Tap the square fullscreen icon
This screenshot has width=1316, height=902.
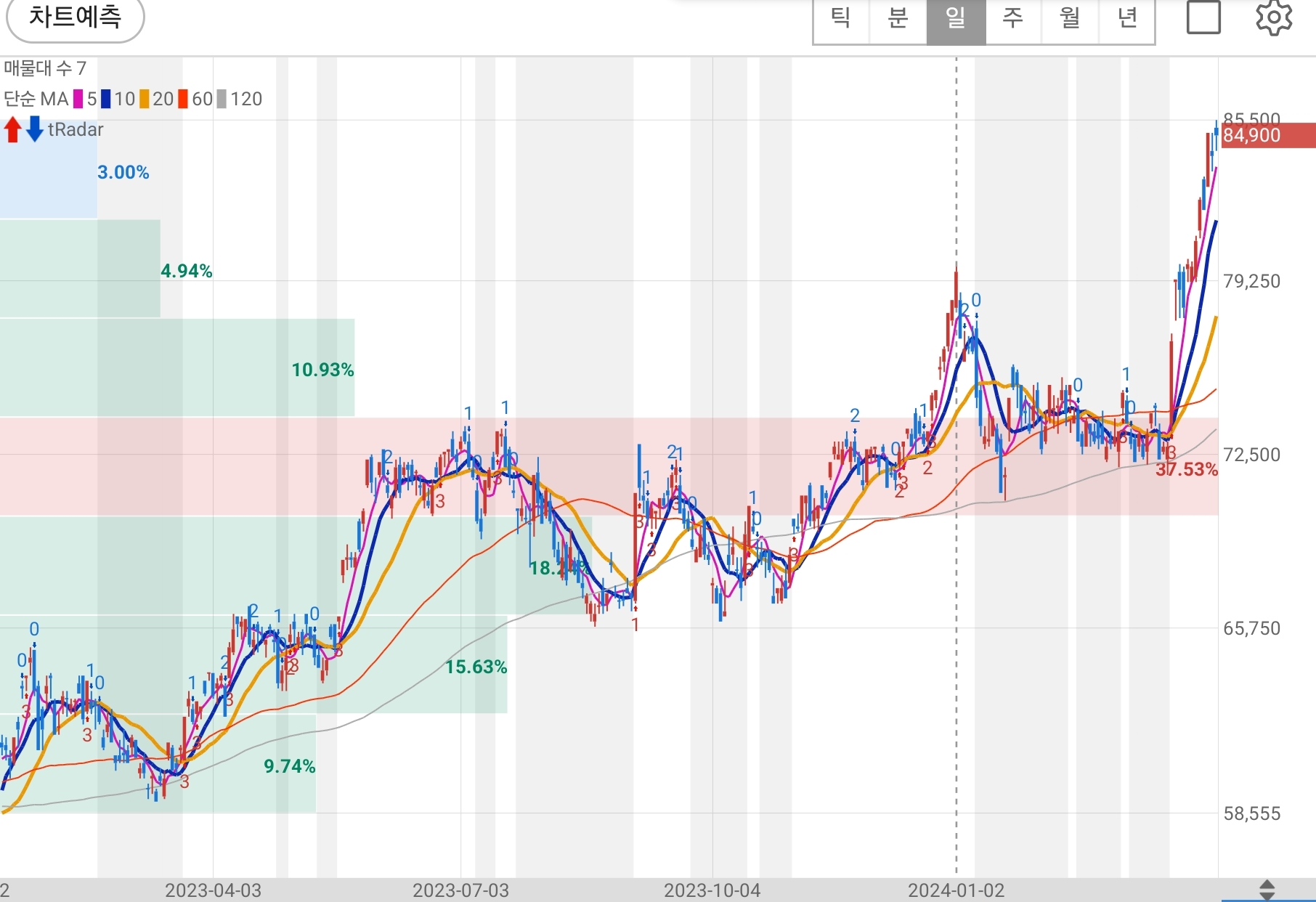coord(1203,17)
